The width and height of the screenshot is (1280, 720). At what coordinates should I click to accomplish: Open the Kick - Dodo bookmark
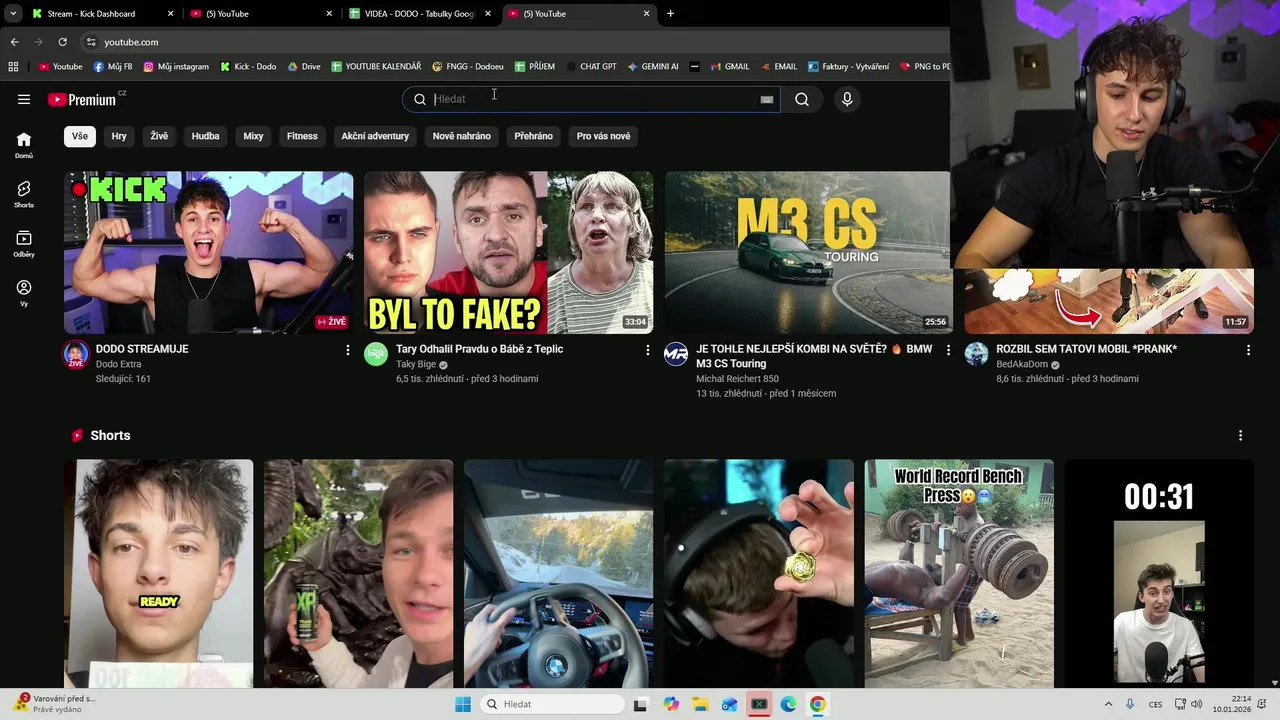click(248, 66)
